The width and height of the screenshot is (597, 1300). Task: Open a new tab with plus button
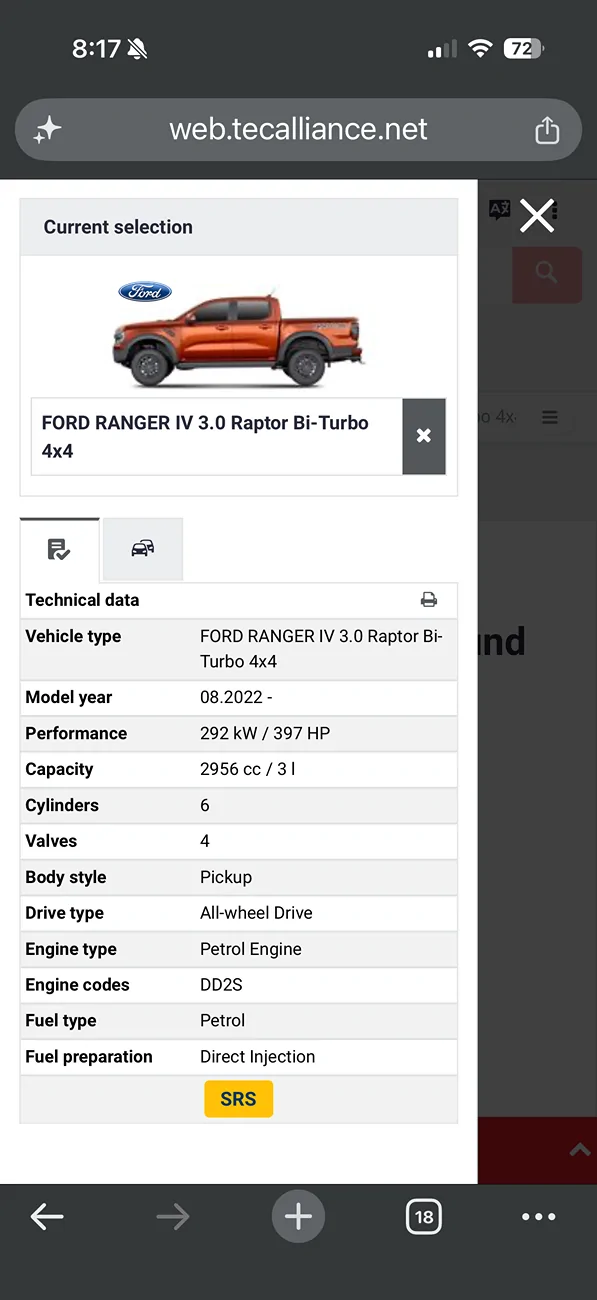tap(298, 1217)
